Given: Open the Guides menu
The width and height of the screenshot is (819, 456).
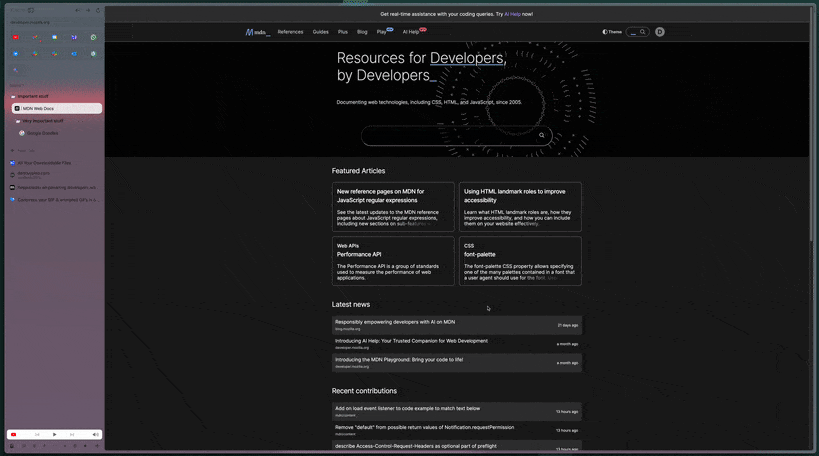Looking at the screenshot, I should point(321,32).
